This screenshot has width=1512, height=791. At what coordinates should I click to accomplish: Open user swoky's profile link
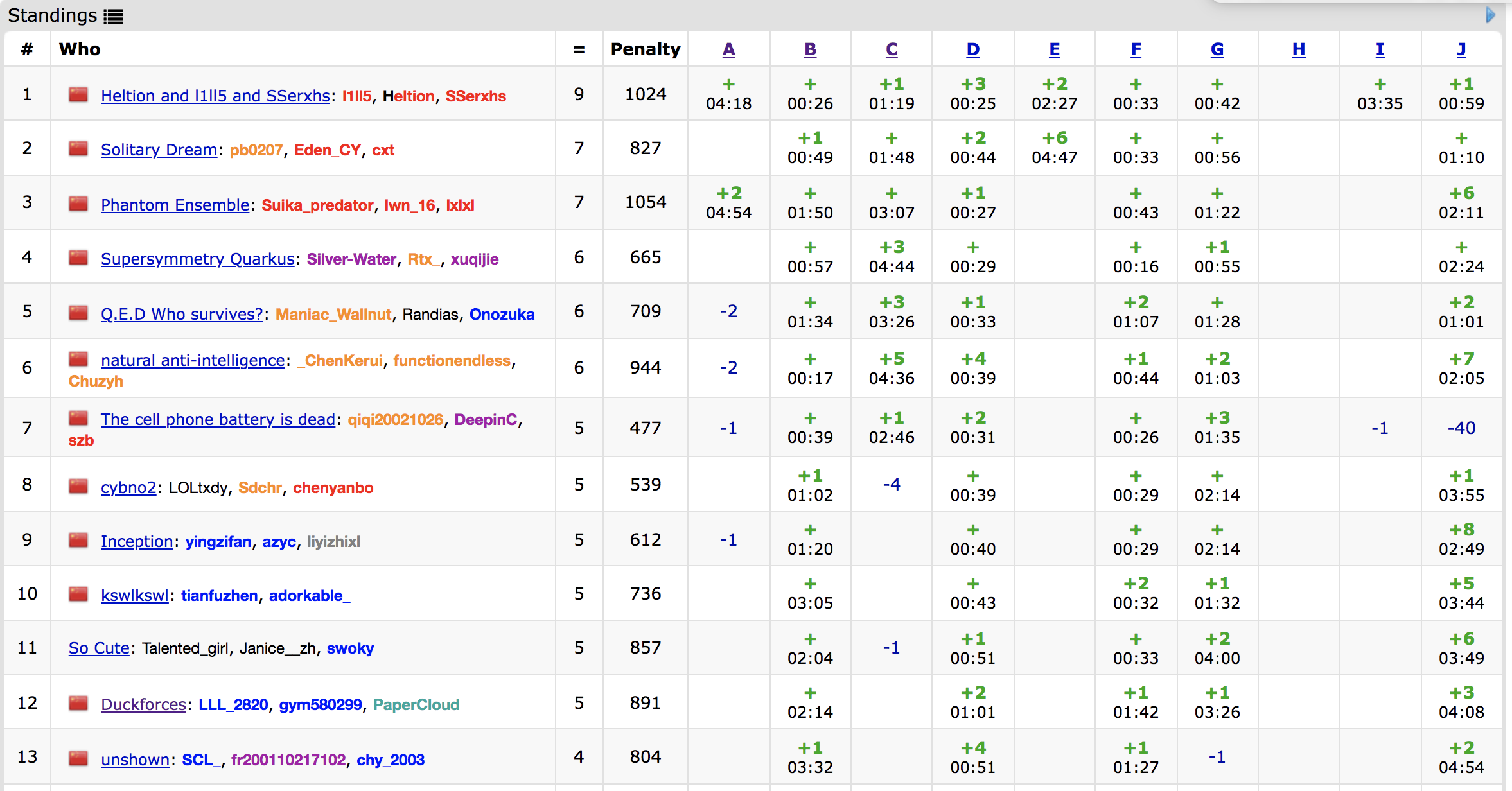click(350, 648)
